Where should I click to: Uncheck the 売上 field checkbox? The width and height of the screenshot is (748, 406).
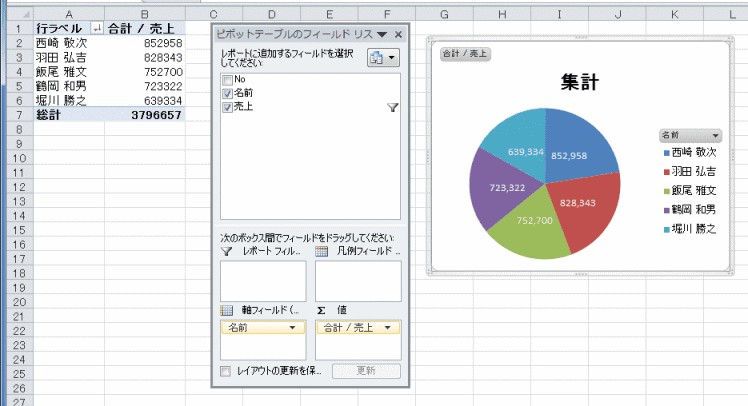tap(228, 107)
